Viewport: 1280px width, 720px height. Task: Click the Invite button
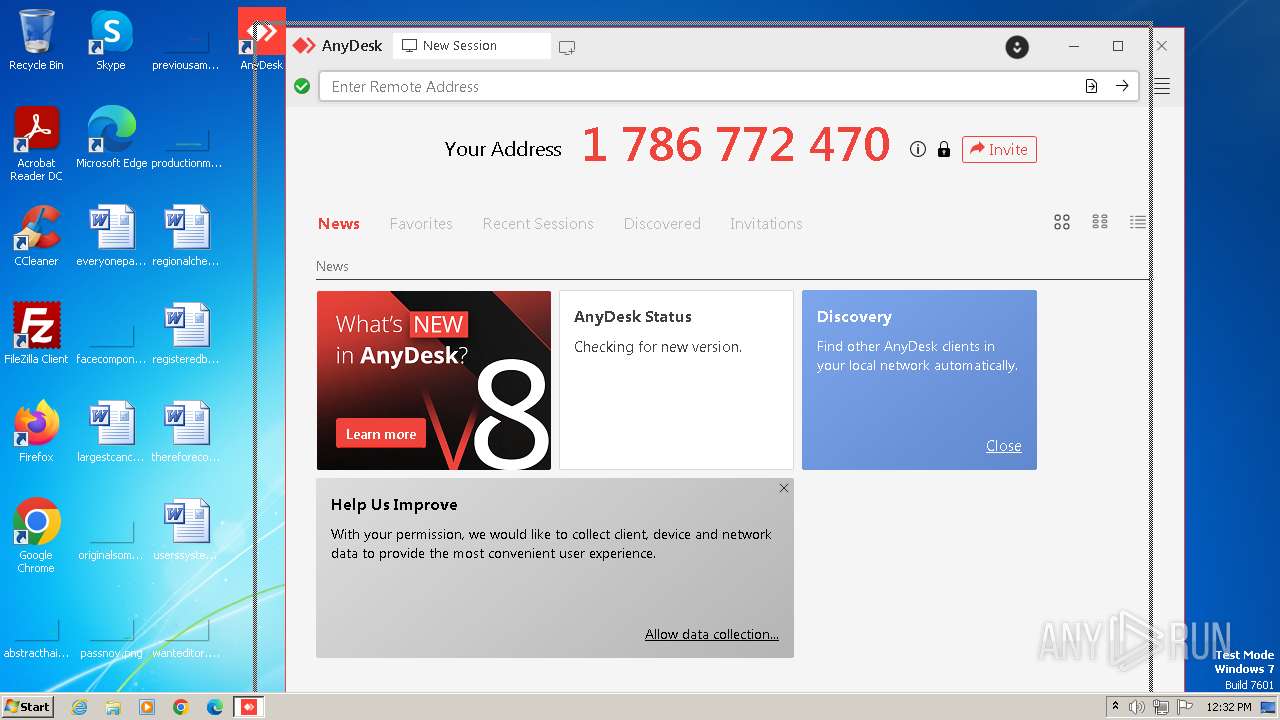click(999, 149)
